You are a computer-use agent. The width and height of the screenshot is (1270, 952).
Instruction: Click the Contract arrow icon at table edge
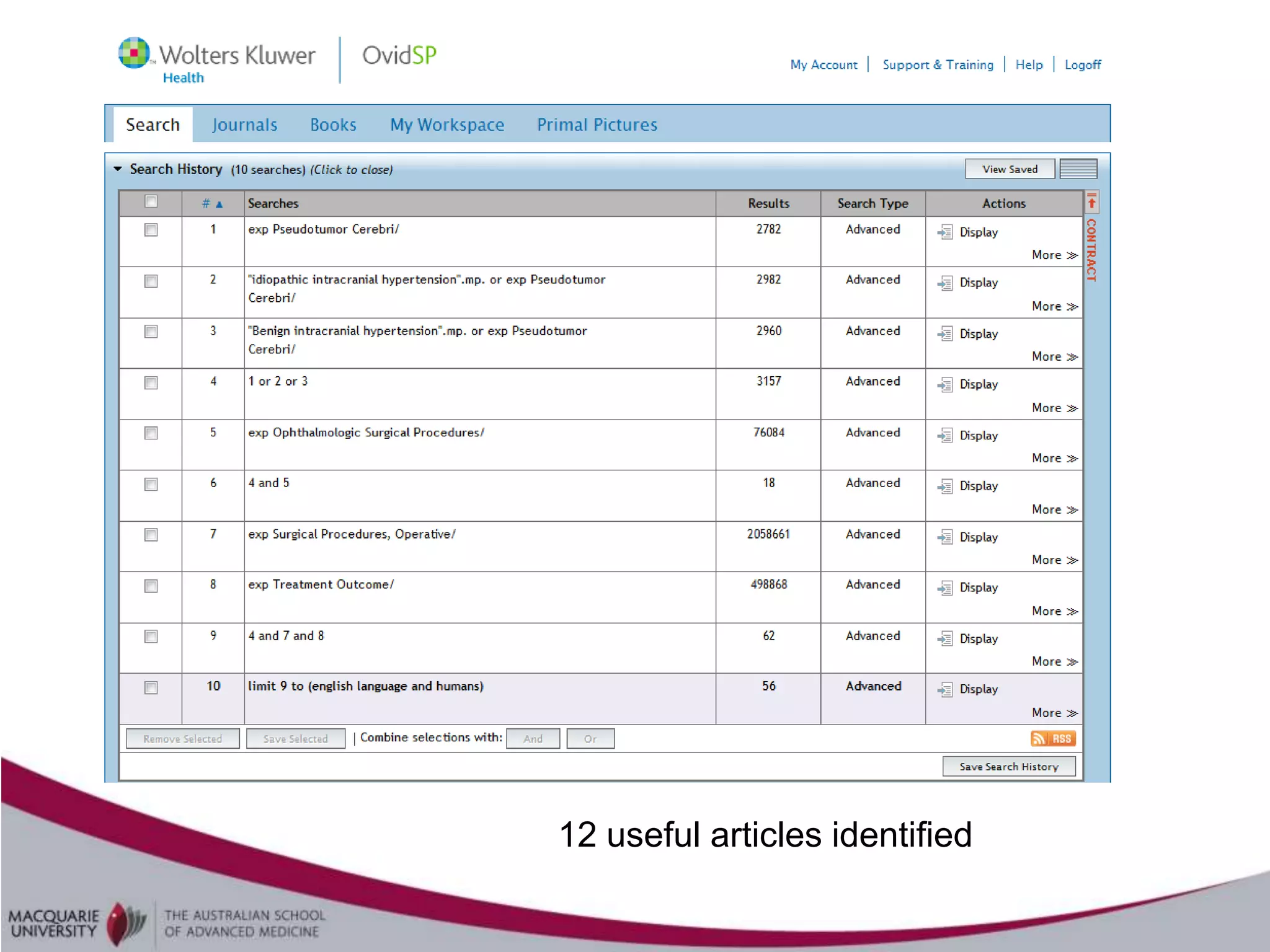point(1092,203)
